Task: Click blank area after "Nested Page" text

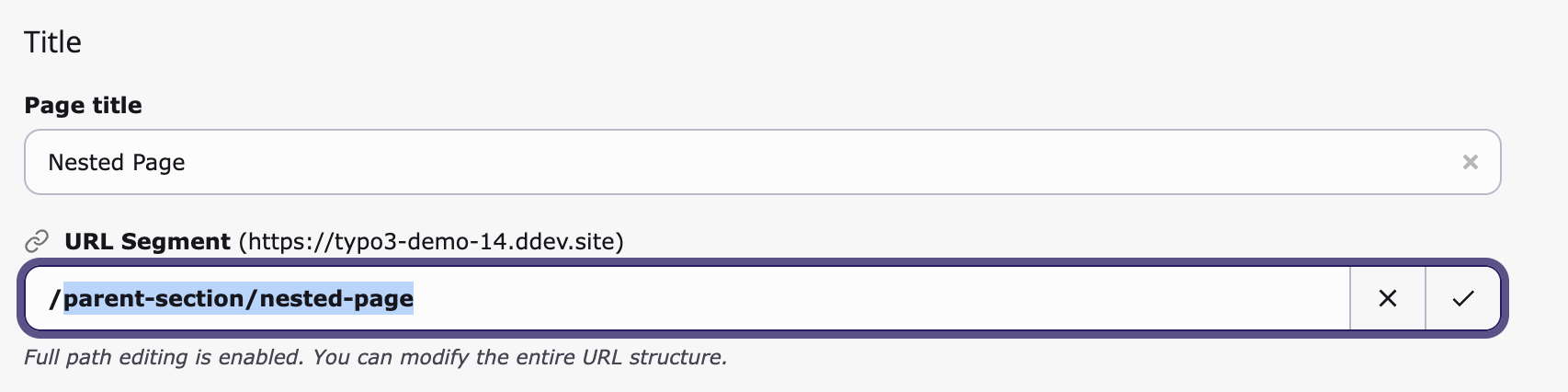Action: (x=781, y=162)
